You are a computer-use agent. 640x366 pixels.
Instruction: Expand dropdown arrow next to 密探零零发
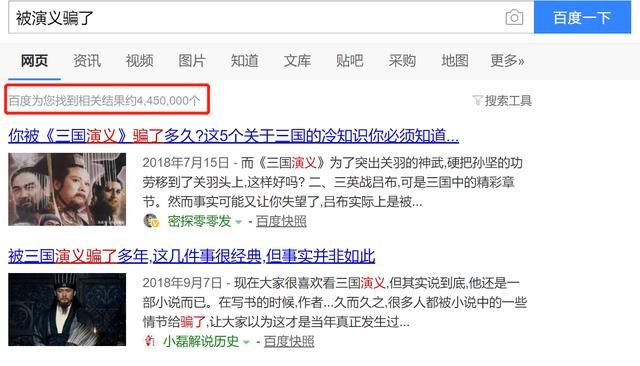(239, 222)
